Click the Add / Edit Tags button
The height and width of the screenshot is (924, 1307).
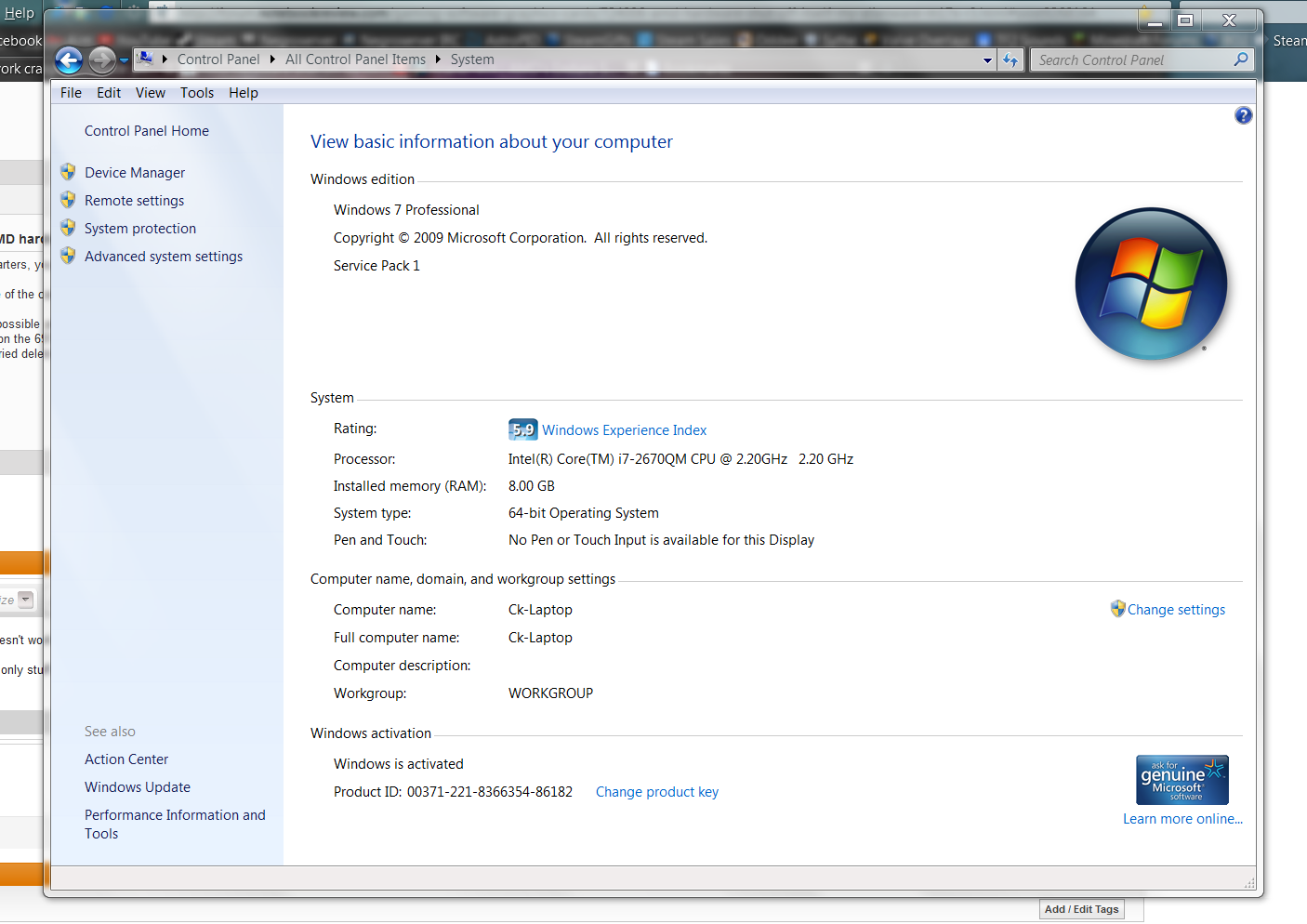point(1082,909)
